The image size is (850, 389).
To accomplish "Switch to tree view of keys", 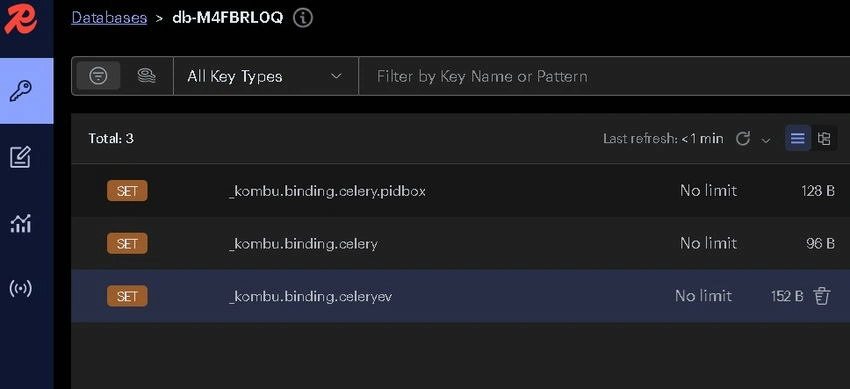I will click(824, 138).
